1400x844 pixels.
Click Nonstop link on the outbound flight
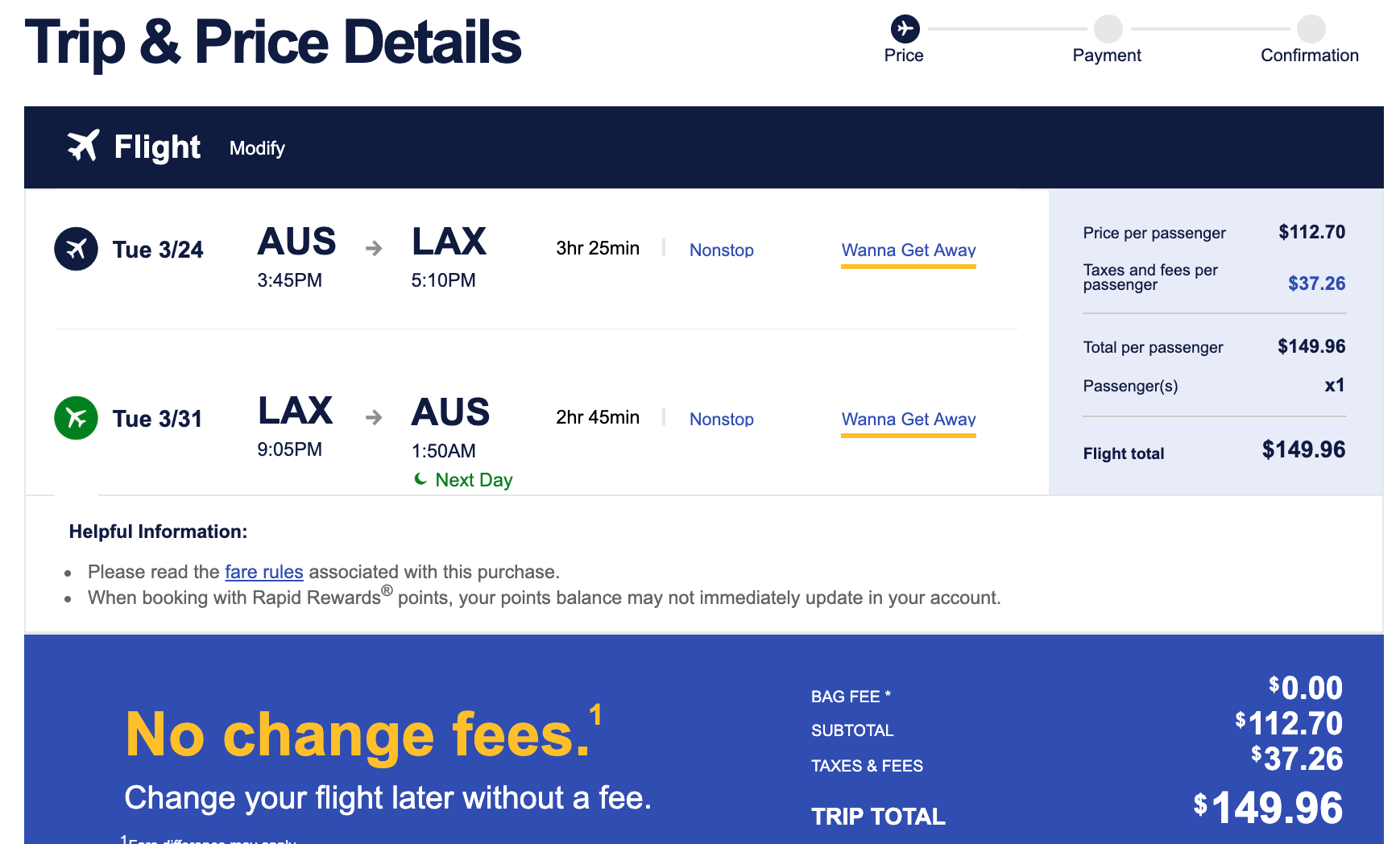pos(721,250)
